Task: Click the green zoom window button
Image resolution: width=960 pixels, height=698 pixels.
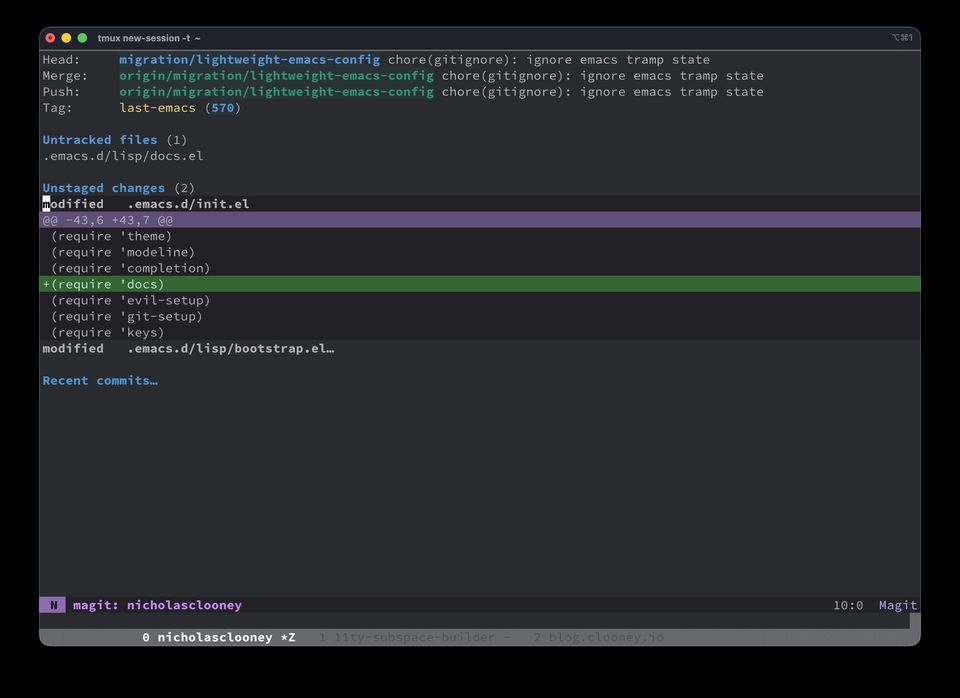Action: coord(82,38)
